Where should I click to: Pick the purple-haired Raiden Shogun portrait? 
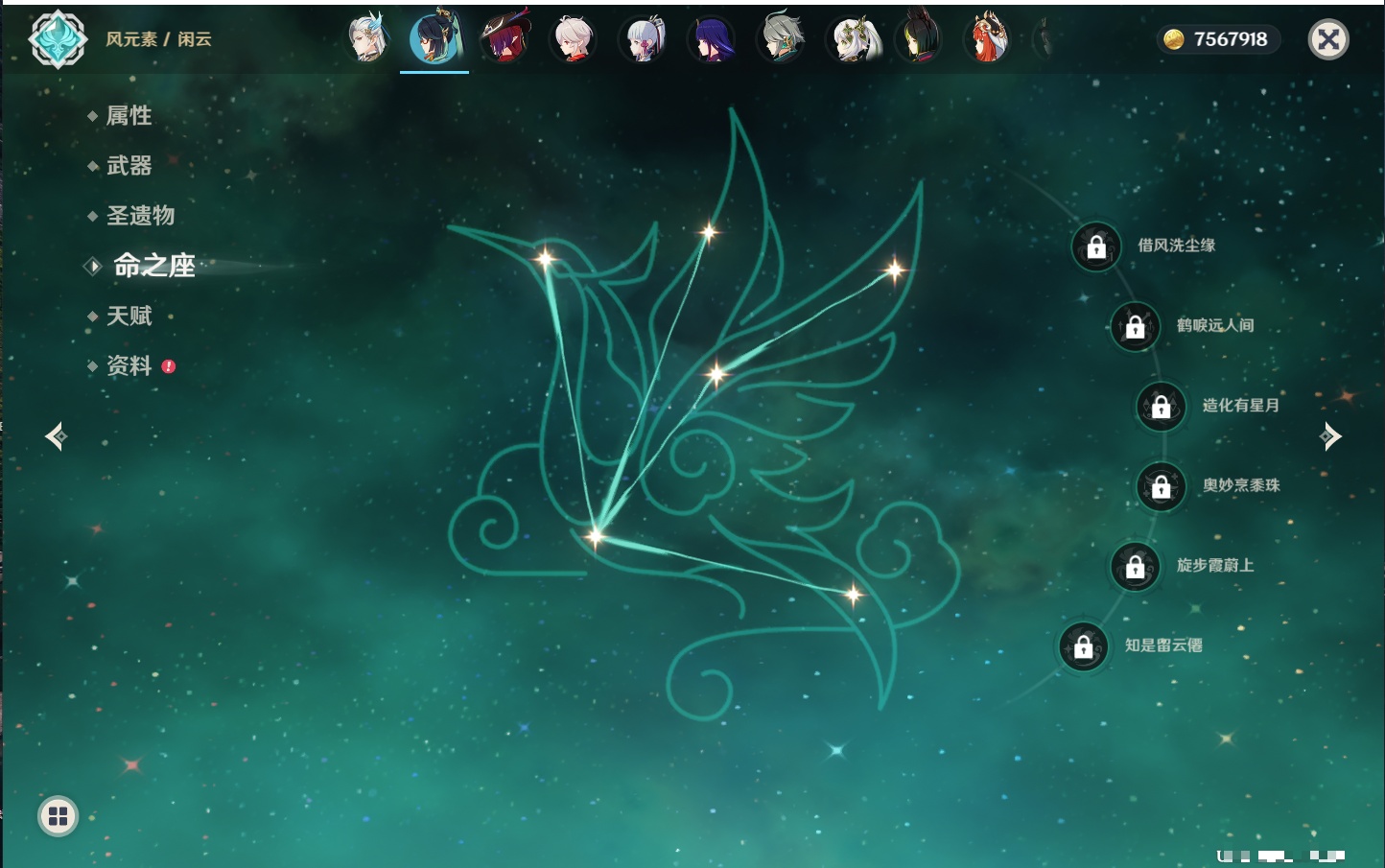(712, 38)
